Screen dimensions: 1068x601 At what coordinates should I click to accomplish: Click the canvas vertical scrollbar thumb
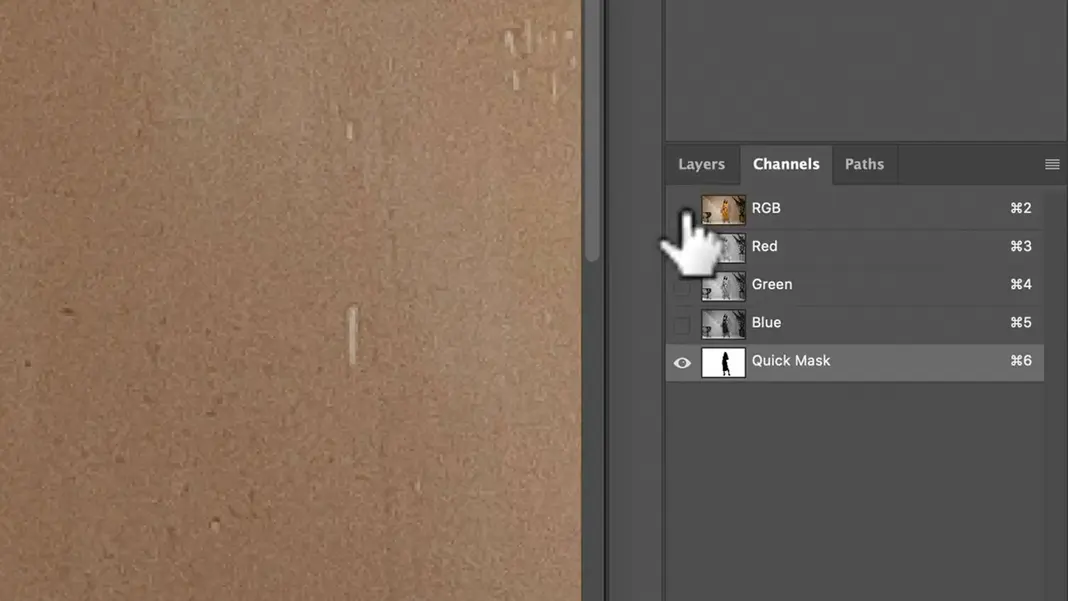pos(593,129)
